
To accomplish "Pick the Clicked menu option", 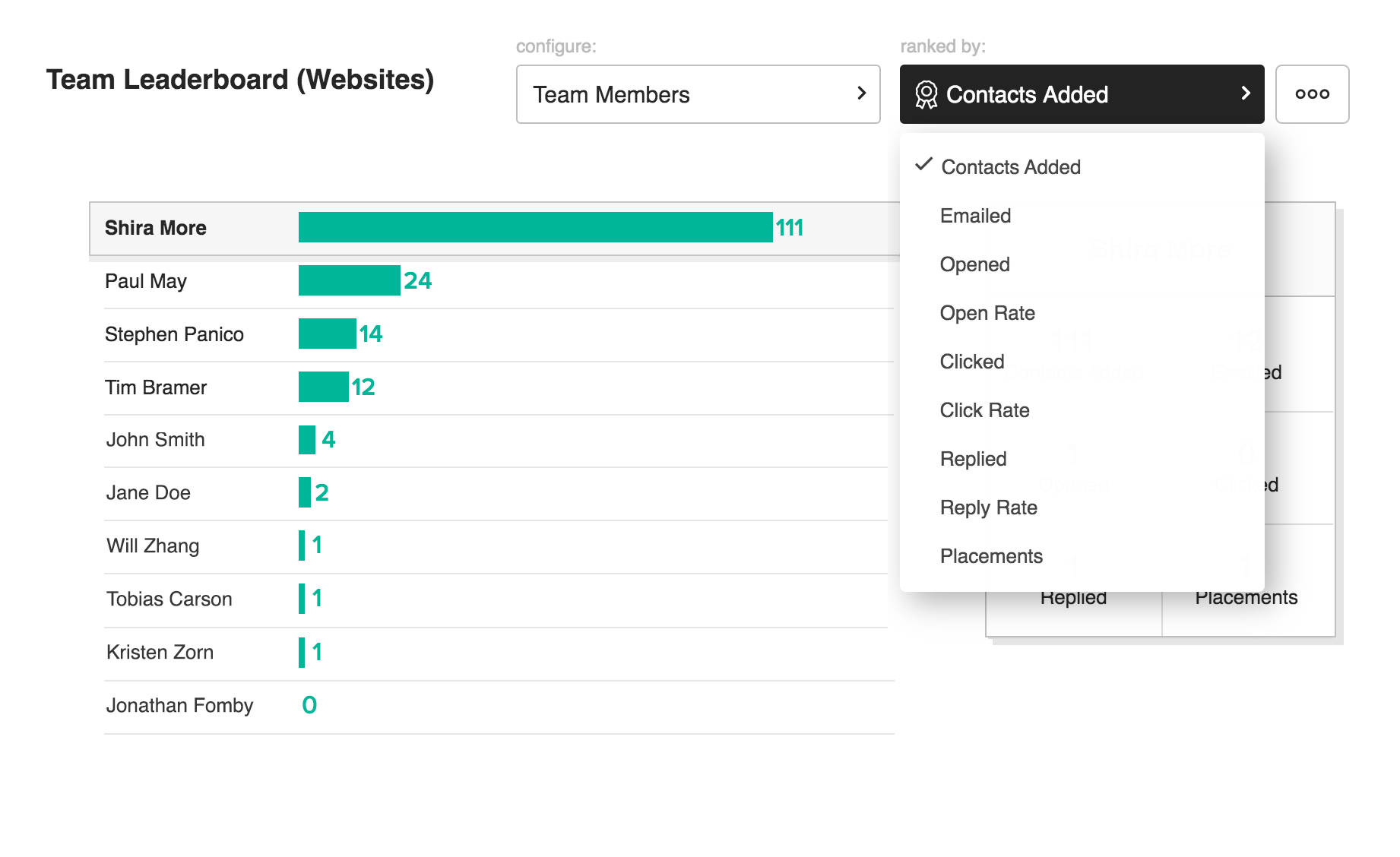I will [x=971, y=362].
